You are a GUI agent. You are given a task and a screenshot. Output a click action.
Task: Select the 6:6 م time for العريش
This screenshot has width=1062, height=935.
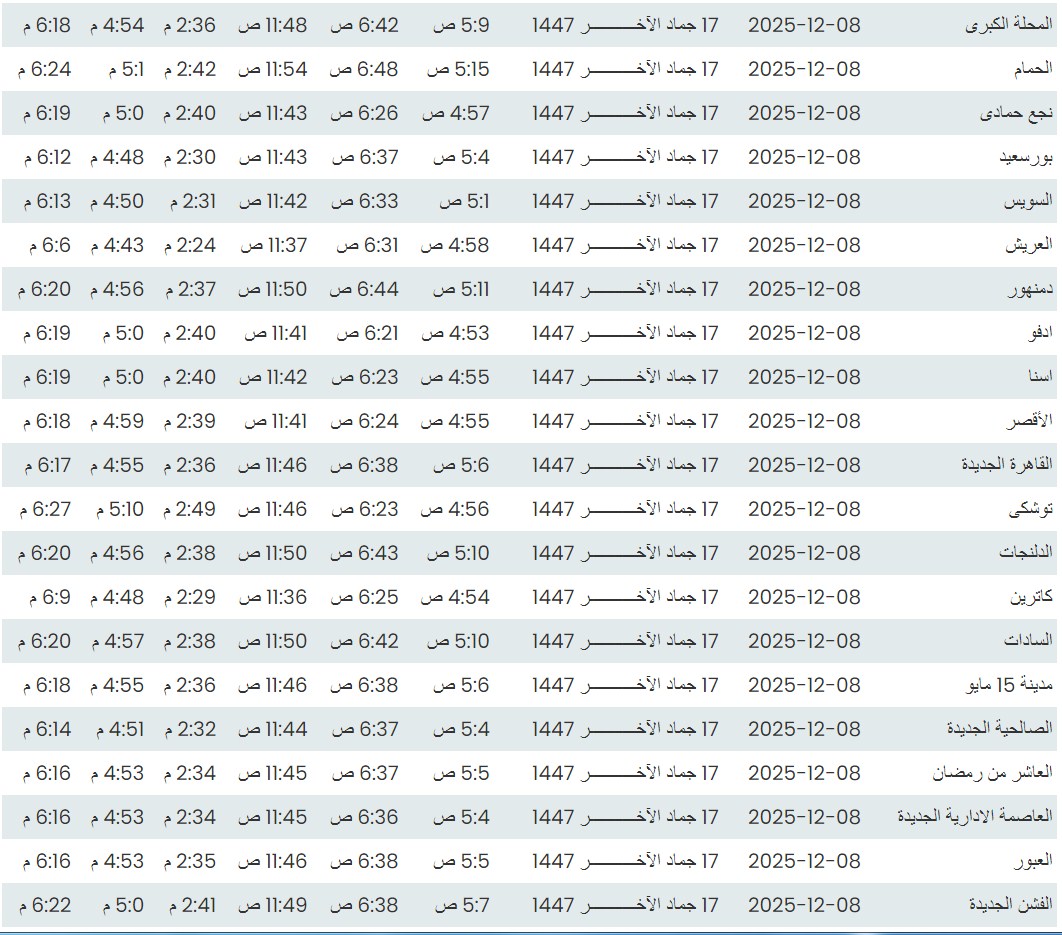(x=49, y=245)
